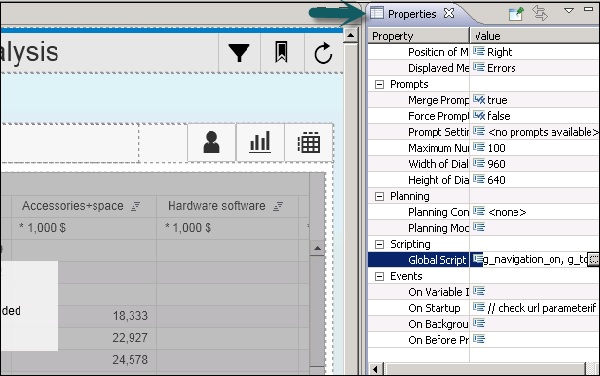Select the Displayed Message Errors value
Image resolution: width=600 pixels, height=376 pixels.
coord(535,68)
